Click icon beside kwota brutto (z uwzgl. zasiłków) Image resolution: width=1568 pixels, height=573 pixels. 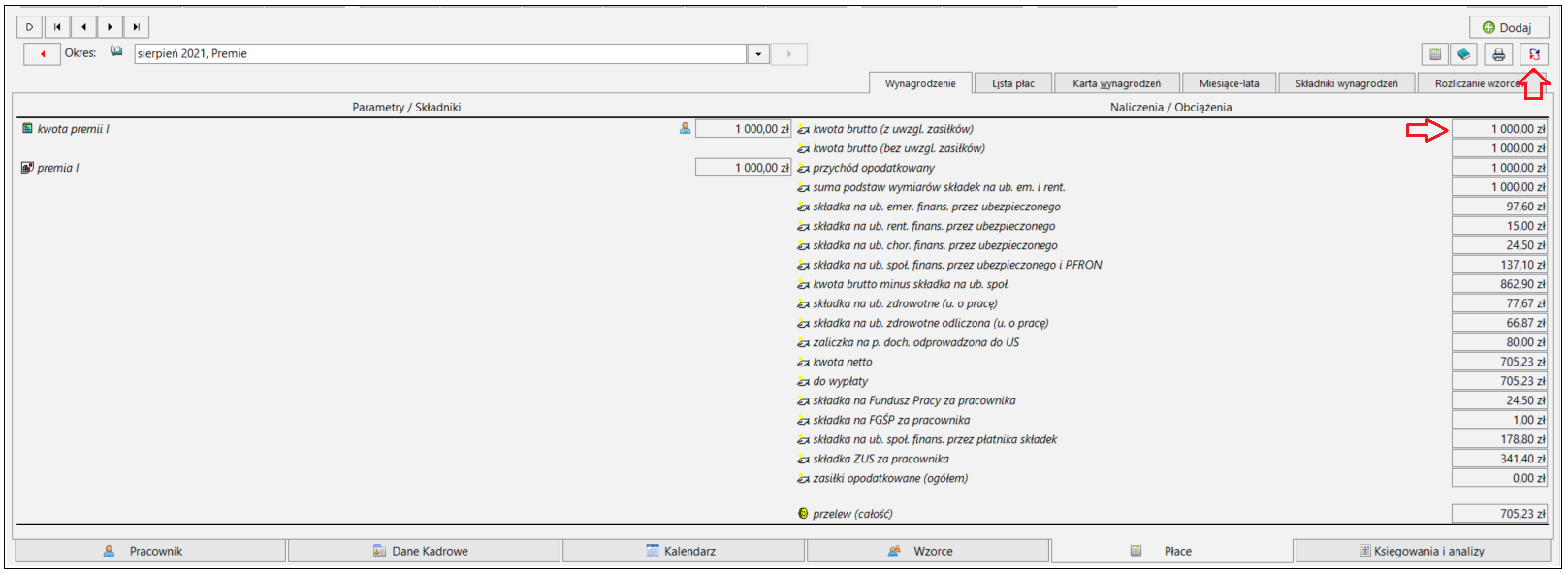coord(803,129)
